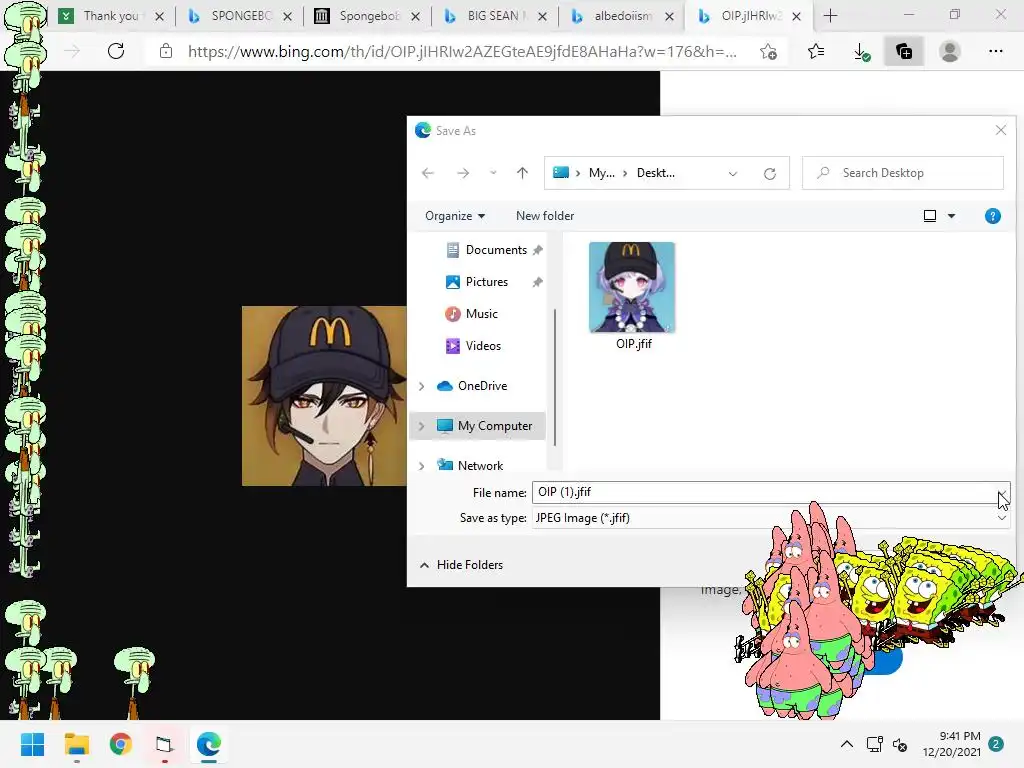Screen dimensions: 1024x768
Task: Open File Explorer from the taskbar
Action: [x=77, y=744]
